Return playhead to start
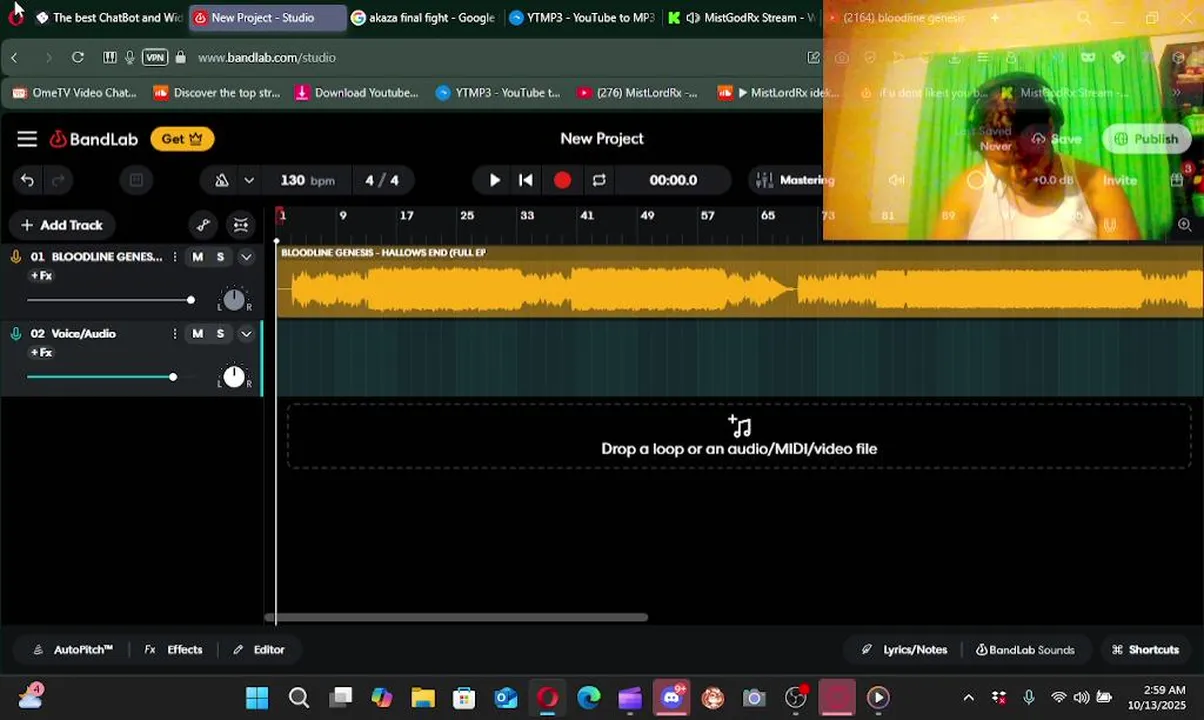The height and width of the screenshot is (720, 1204). pos(526,180)
